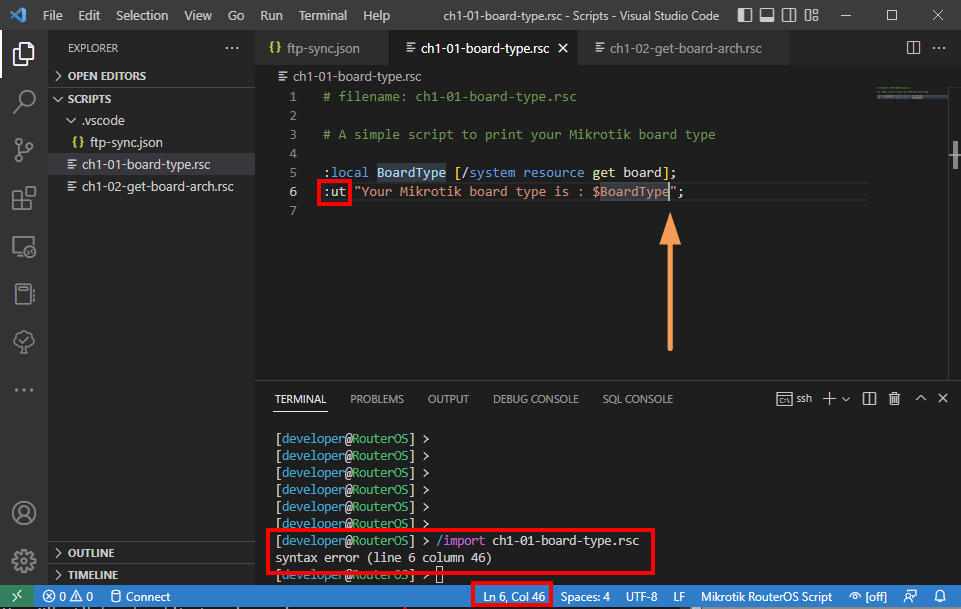961x609 pixels.
Task: Switch to the PROBLEMS panel tab
Action: click(x=376, y=399)
